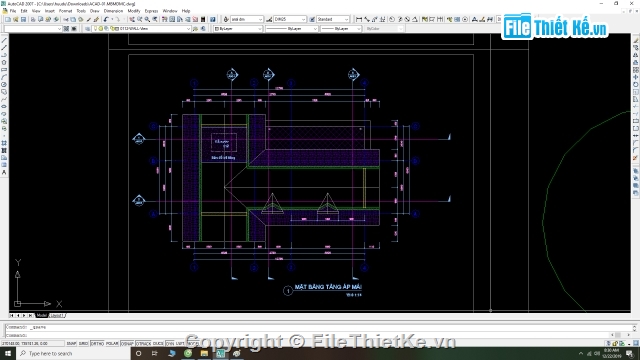Open the File menu
The image size is (640, 360).
13,11
